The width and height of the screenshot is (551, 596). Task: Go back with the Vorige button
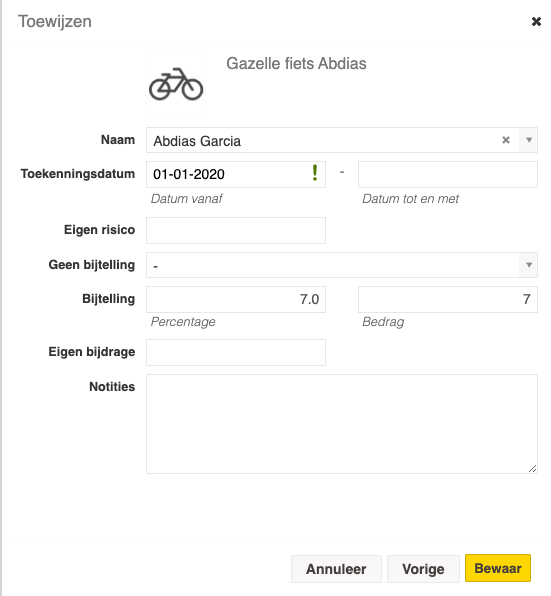click(x=423, y=569)
